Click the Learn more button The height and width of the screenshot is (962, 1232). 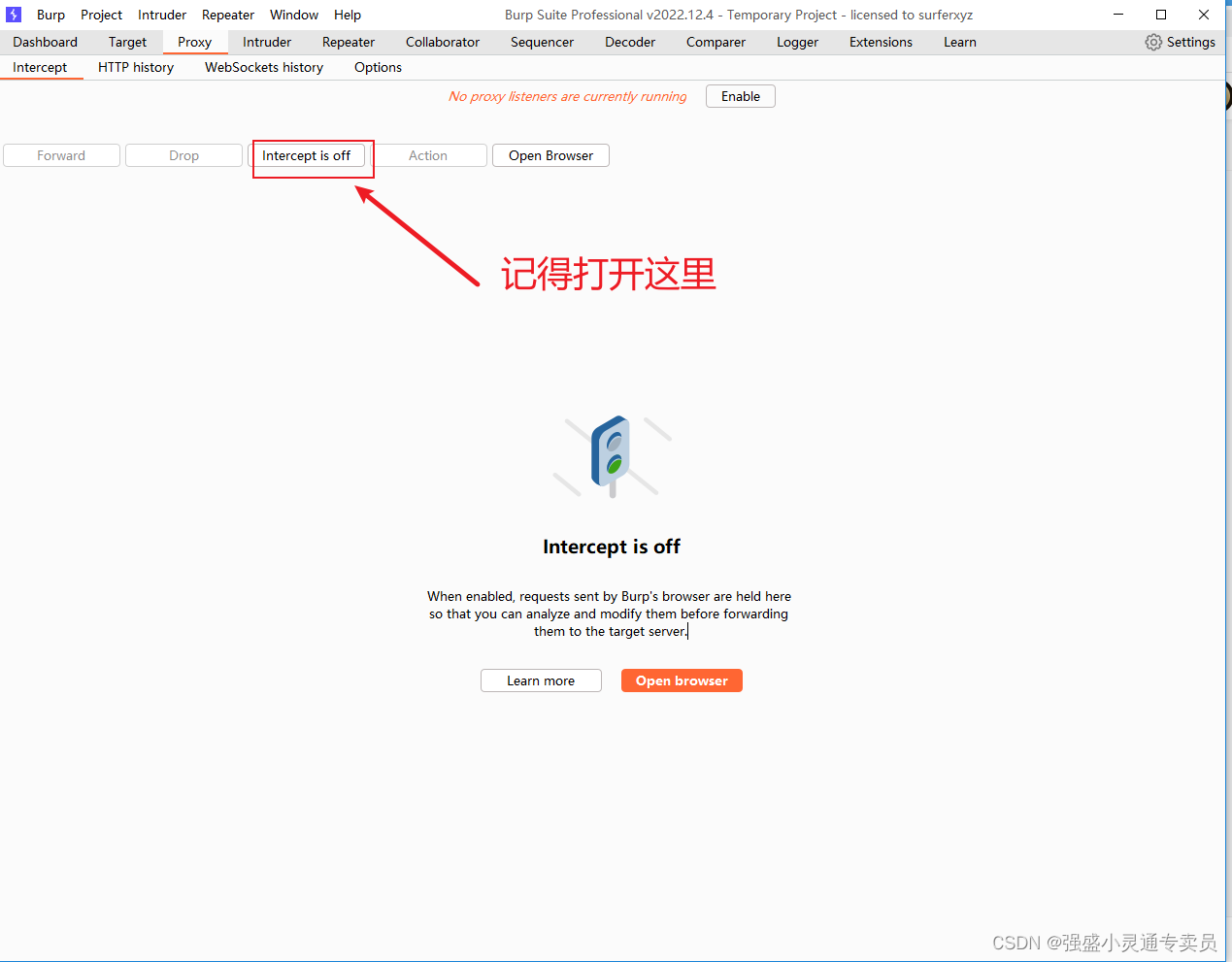(x=541, y=680)
